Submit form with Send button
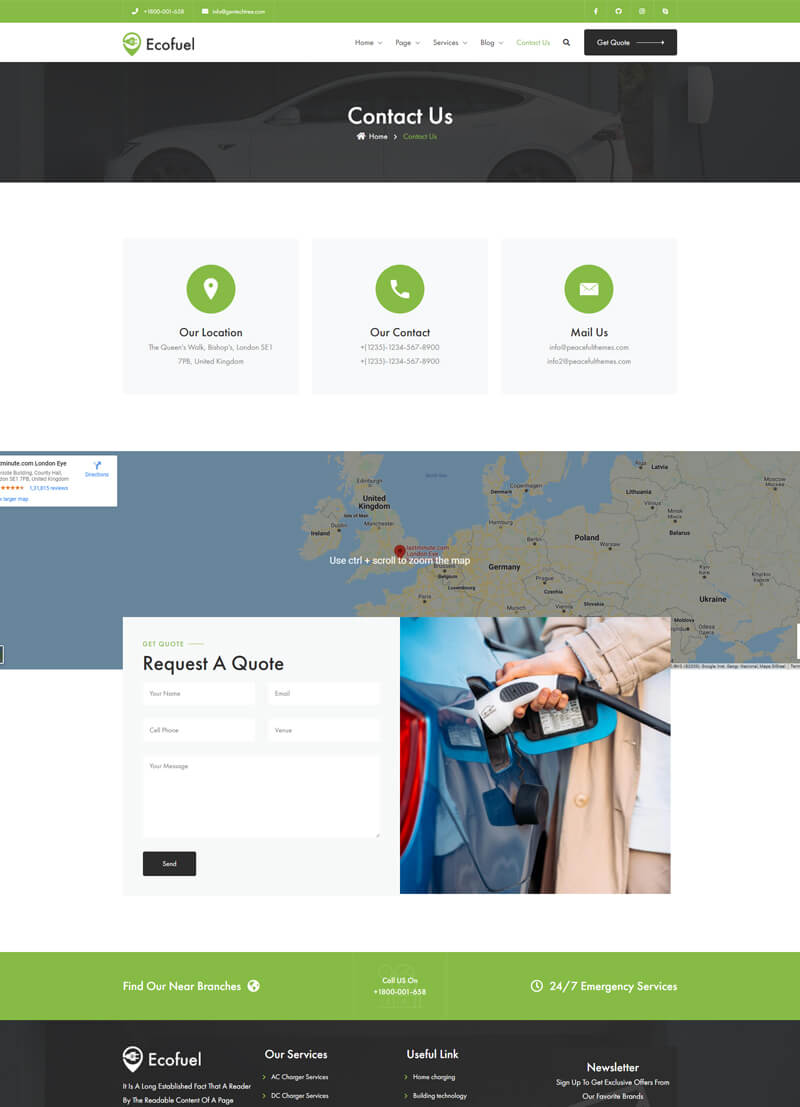Viewport: 800px width, 1107px height. [169, 864]
